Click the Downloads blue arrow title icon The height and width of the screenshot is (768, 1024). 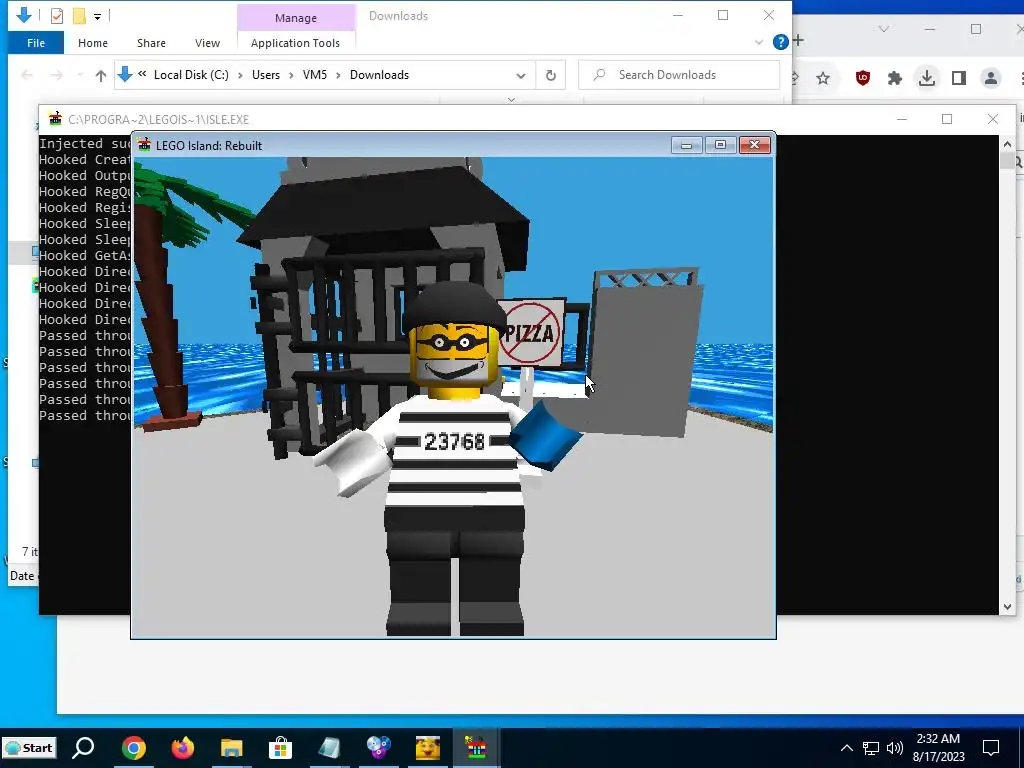pos(24,15)
